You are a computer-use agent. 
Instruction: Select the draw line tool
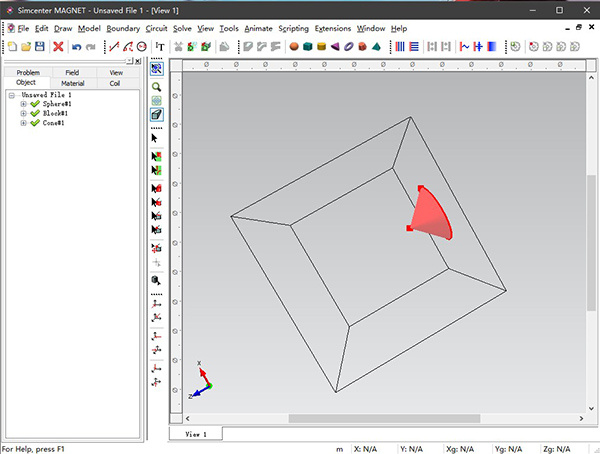(x=113, y=46)
